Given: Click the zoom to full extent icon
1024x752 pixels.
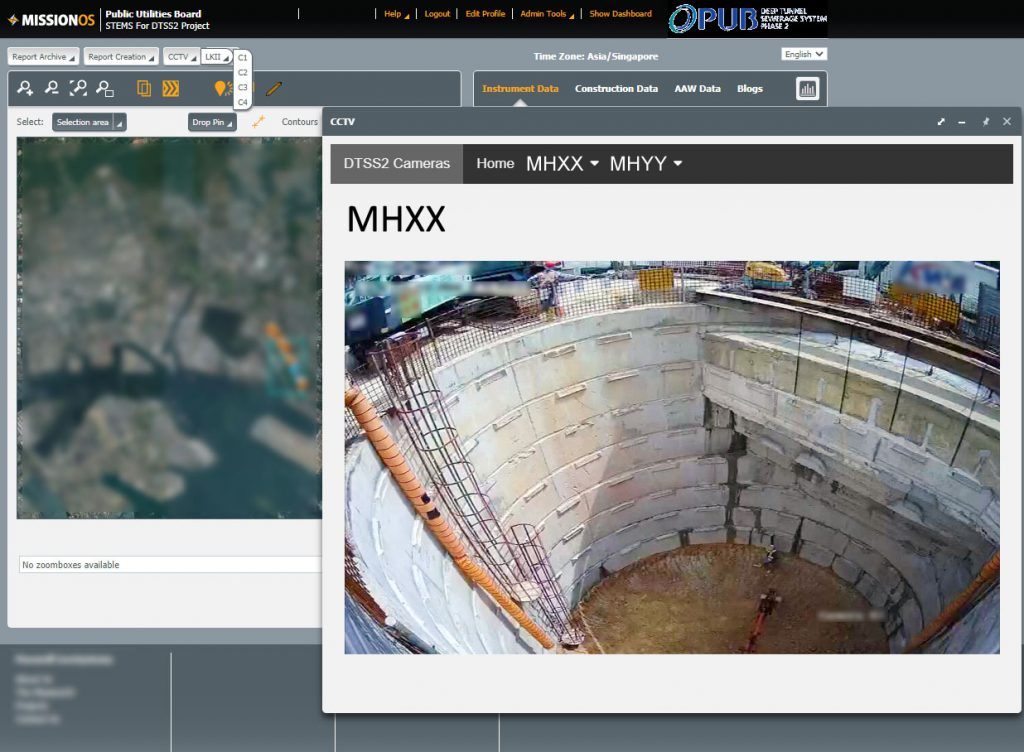Looking at the screenshot, I should [x=78, y=89].
